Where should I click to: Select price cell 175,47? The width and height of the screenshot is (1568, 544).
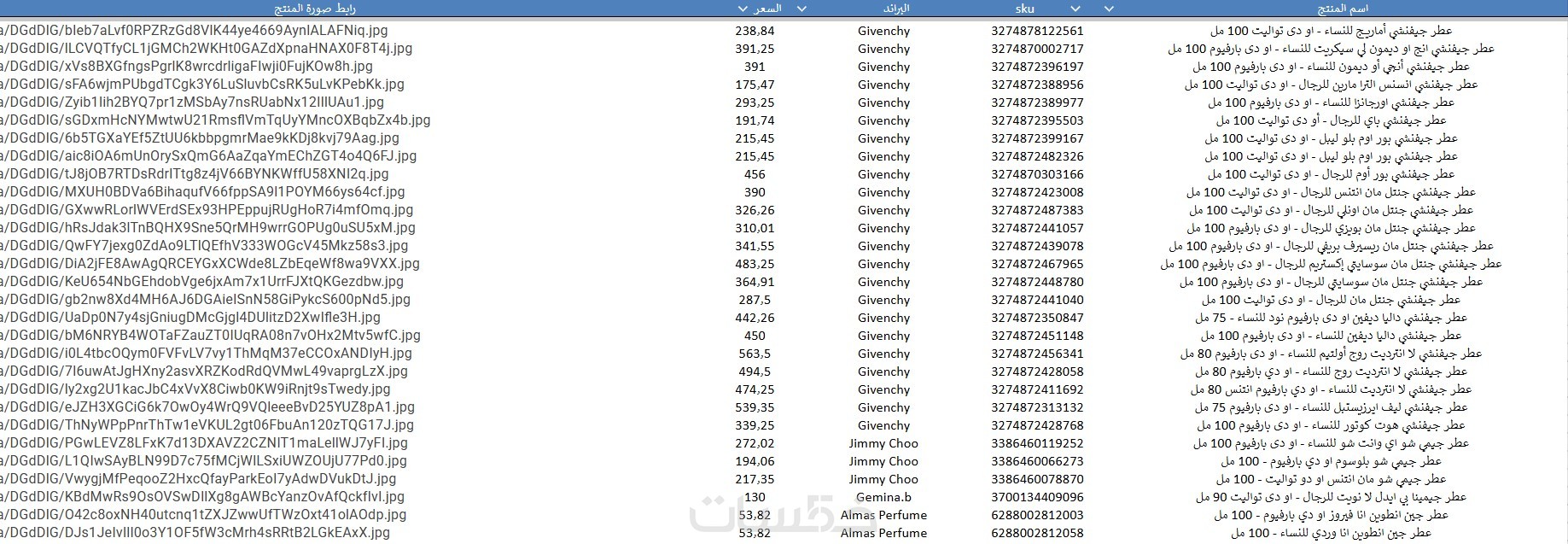click(755, 85)
